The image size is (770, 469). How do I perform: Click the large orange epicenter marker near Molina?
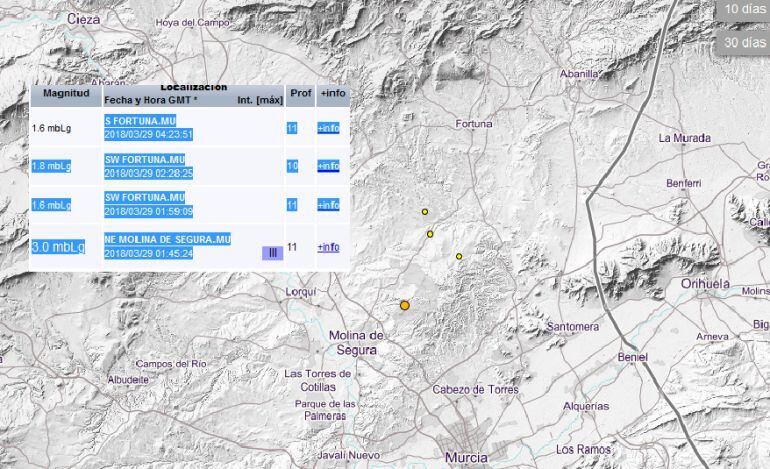click(405, 305)
